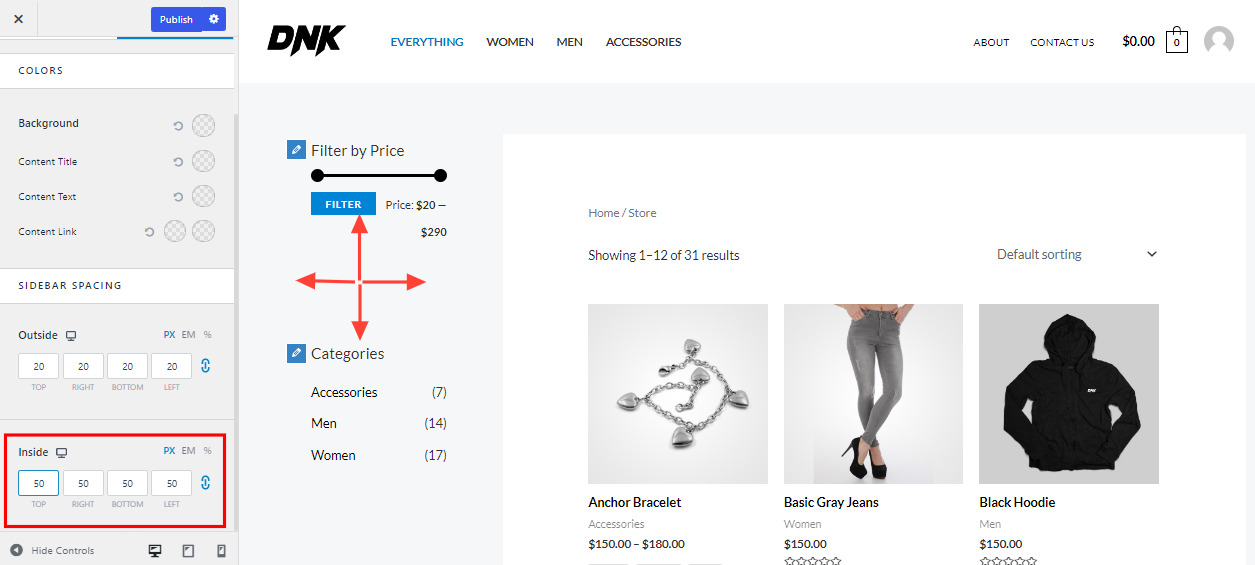
Task: Pick the Content Text color
Action: pyautogui.click(x=203, y=196)
